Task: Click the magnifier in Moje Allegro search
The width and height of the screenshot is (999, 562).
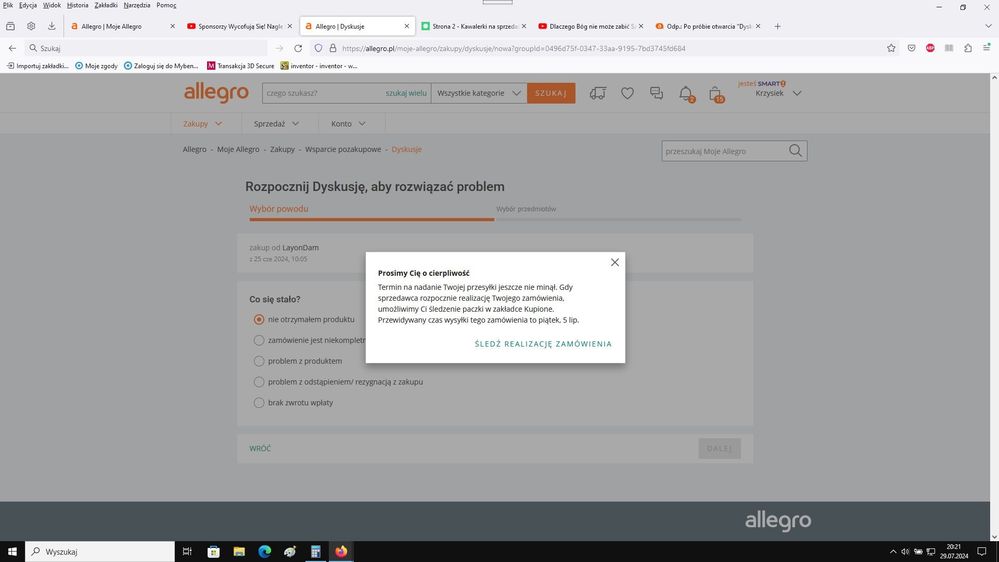Action: pyautogui.click(x=795, y=151)
